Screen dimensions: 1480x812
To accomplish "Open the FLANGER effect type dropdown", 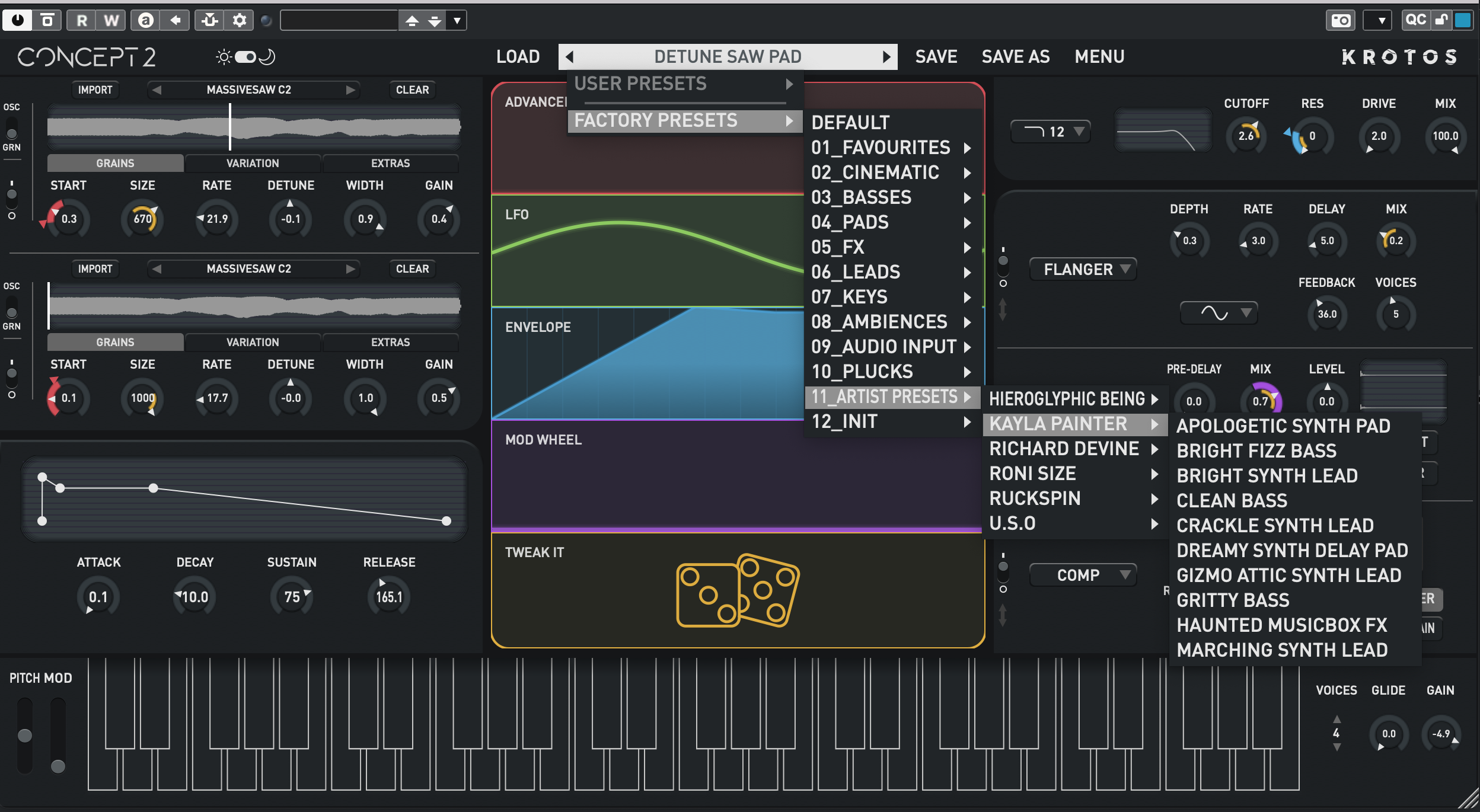I will [x=1083, y=270].
